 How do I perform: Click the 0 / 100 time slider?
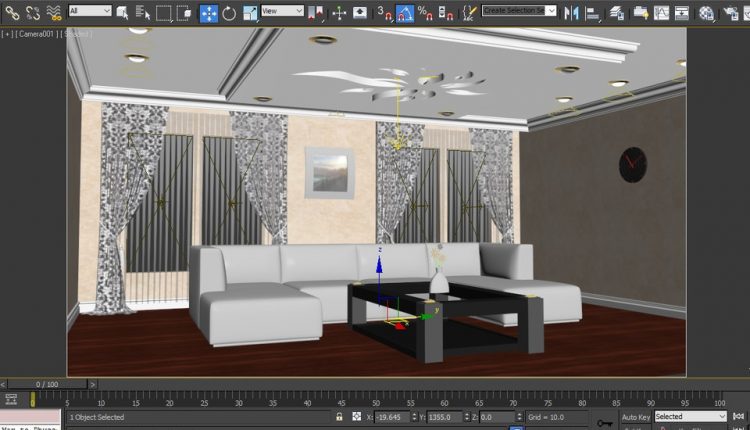(47, 384)
